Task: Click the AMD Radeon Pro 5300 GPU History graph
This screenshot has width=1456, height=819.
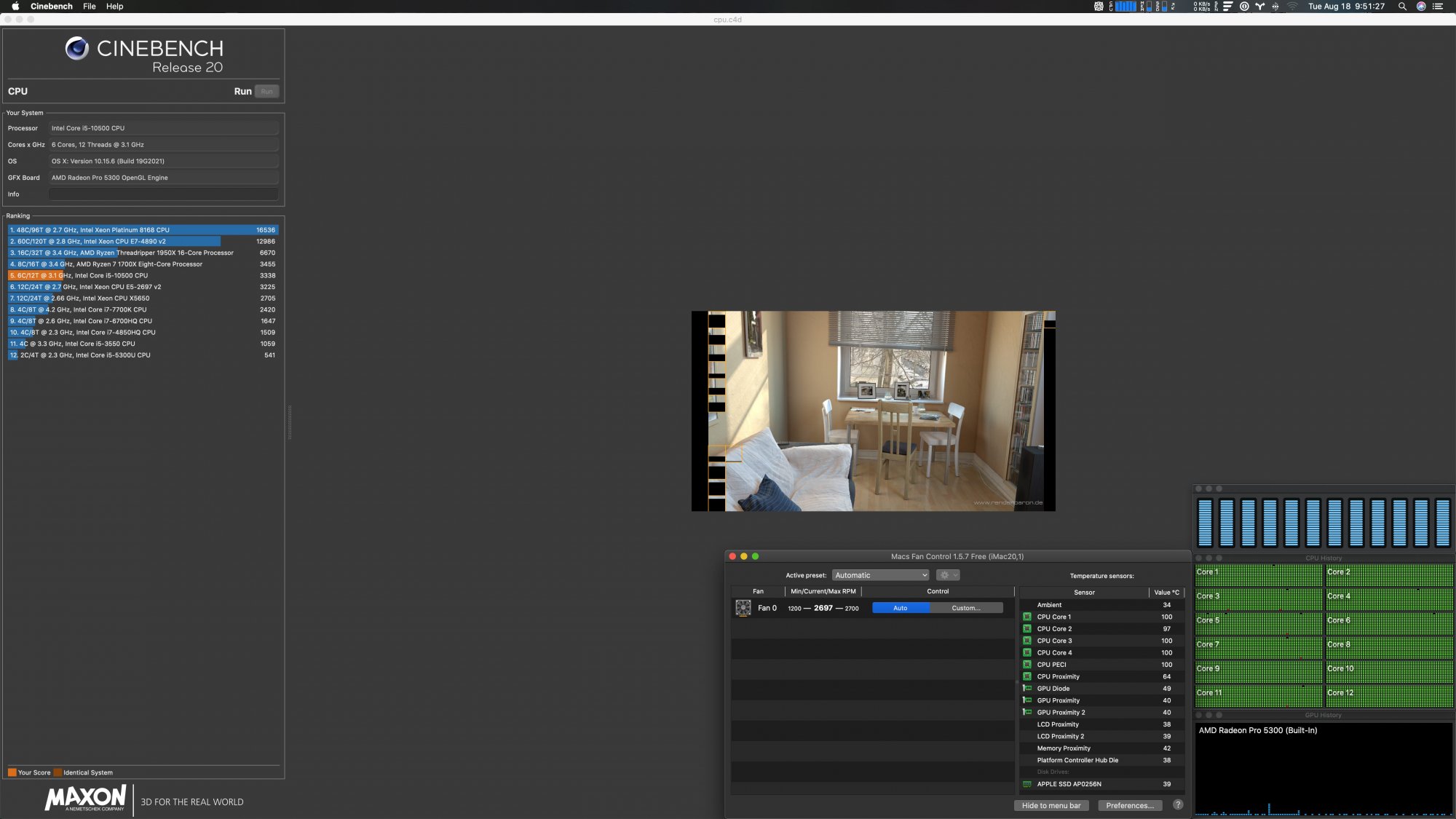Action: [x=1324, y=769]
